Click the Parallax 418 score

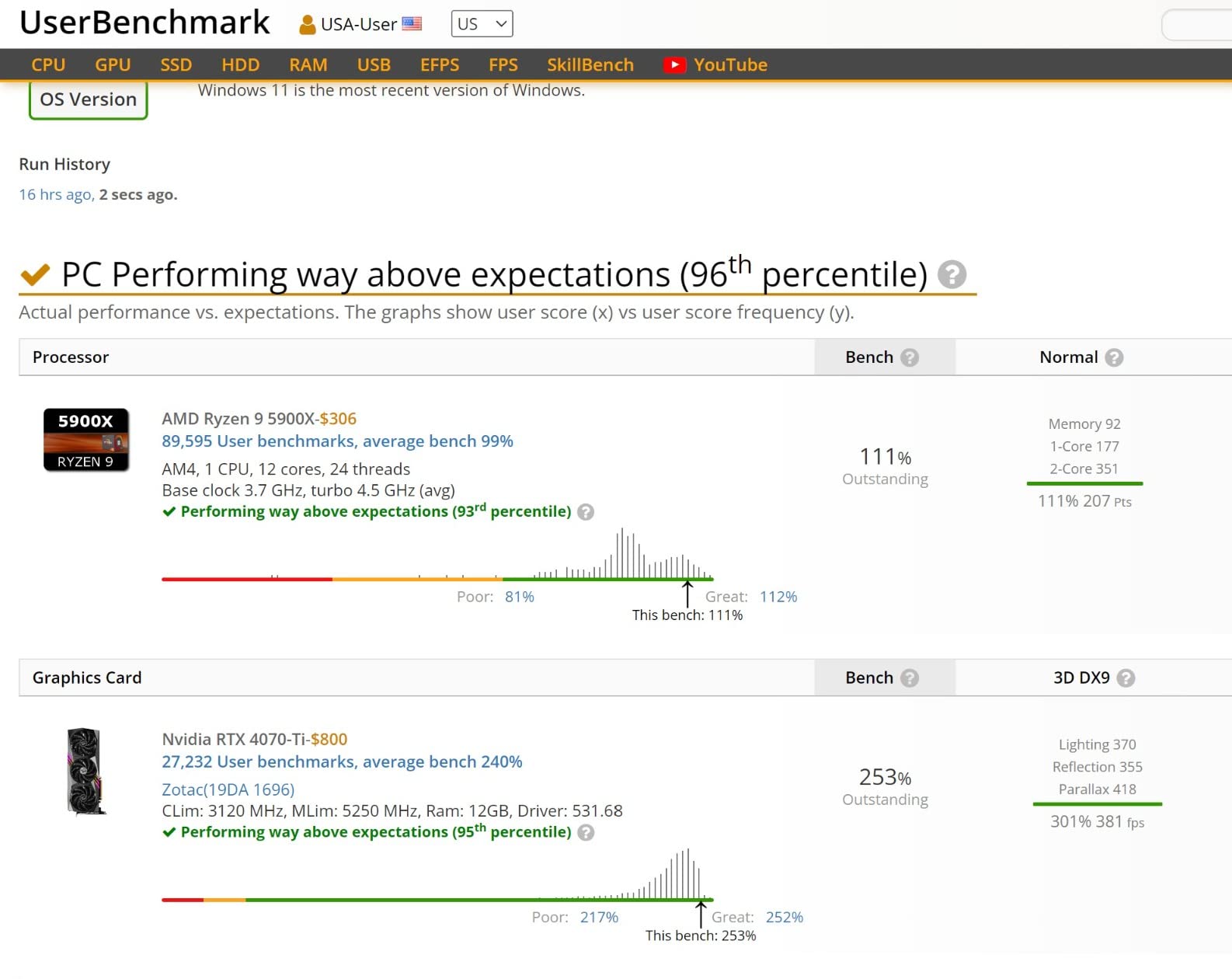1097,789
